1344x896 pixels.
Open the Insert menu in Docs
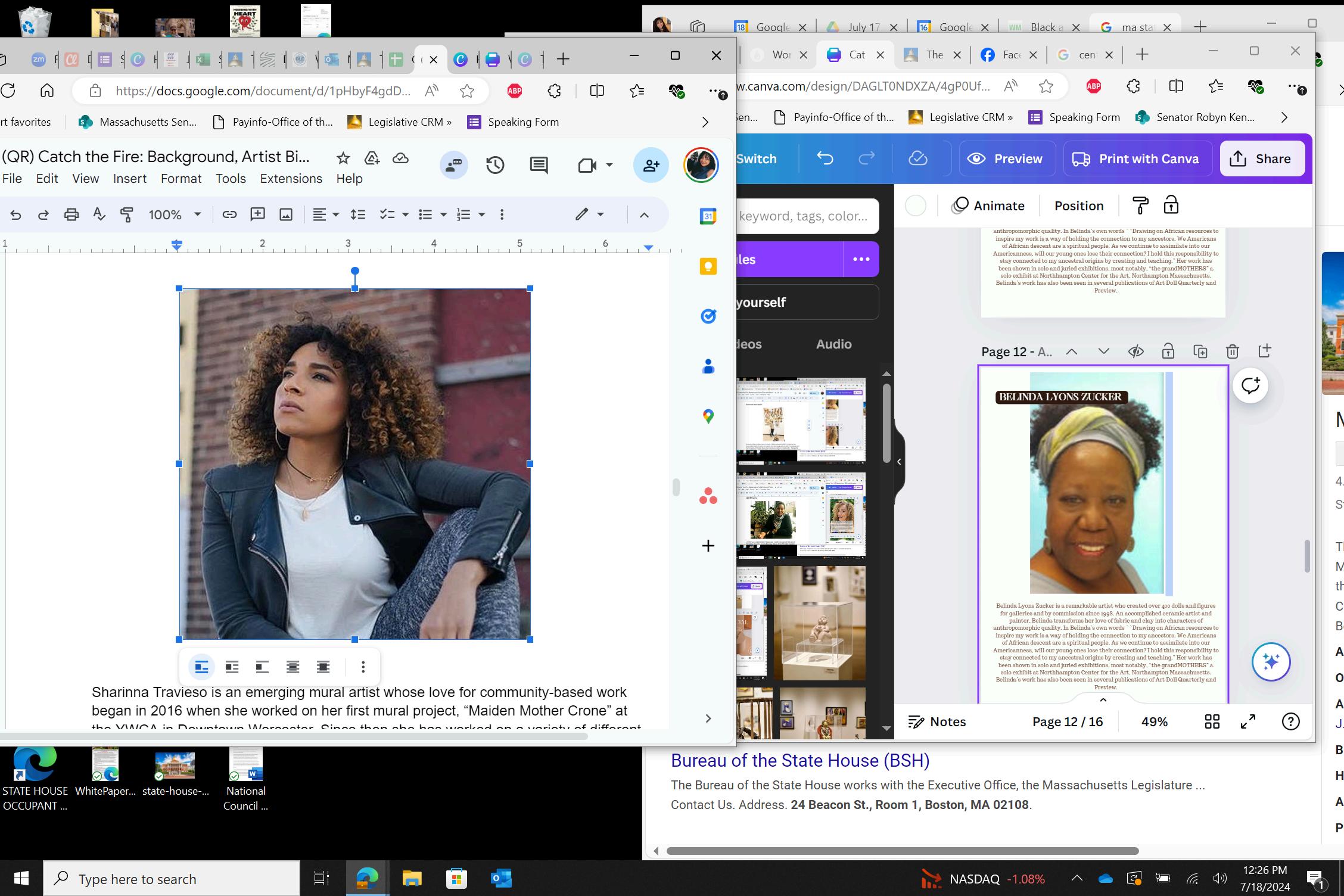click(x=129, y=179)
